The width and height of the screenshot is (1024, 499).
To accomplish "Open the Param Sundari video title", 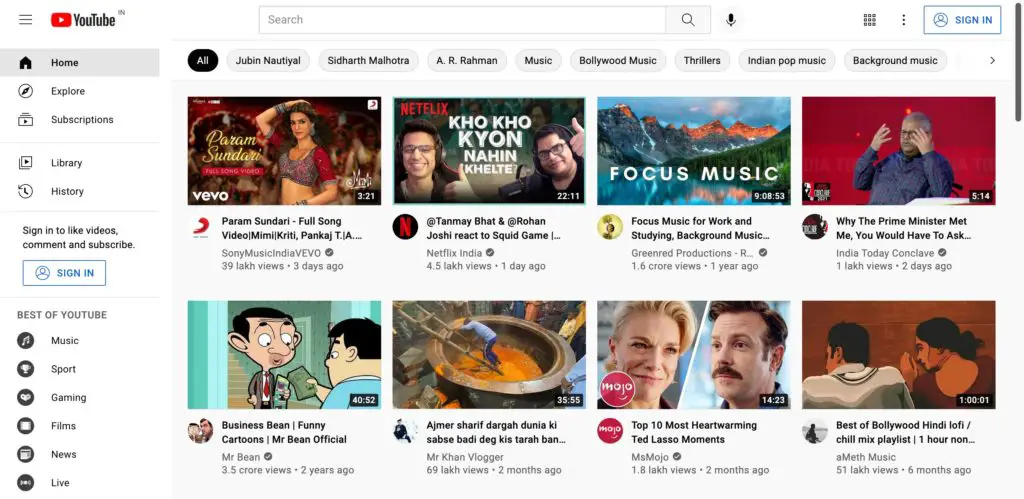I will coord(292,229).
